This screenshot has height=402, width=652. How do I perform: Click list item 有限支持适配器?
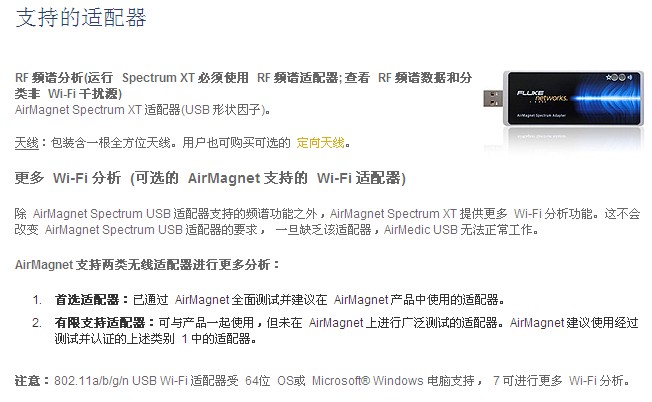coord(346,330)
